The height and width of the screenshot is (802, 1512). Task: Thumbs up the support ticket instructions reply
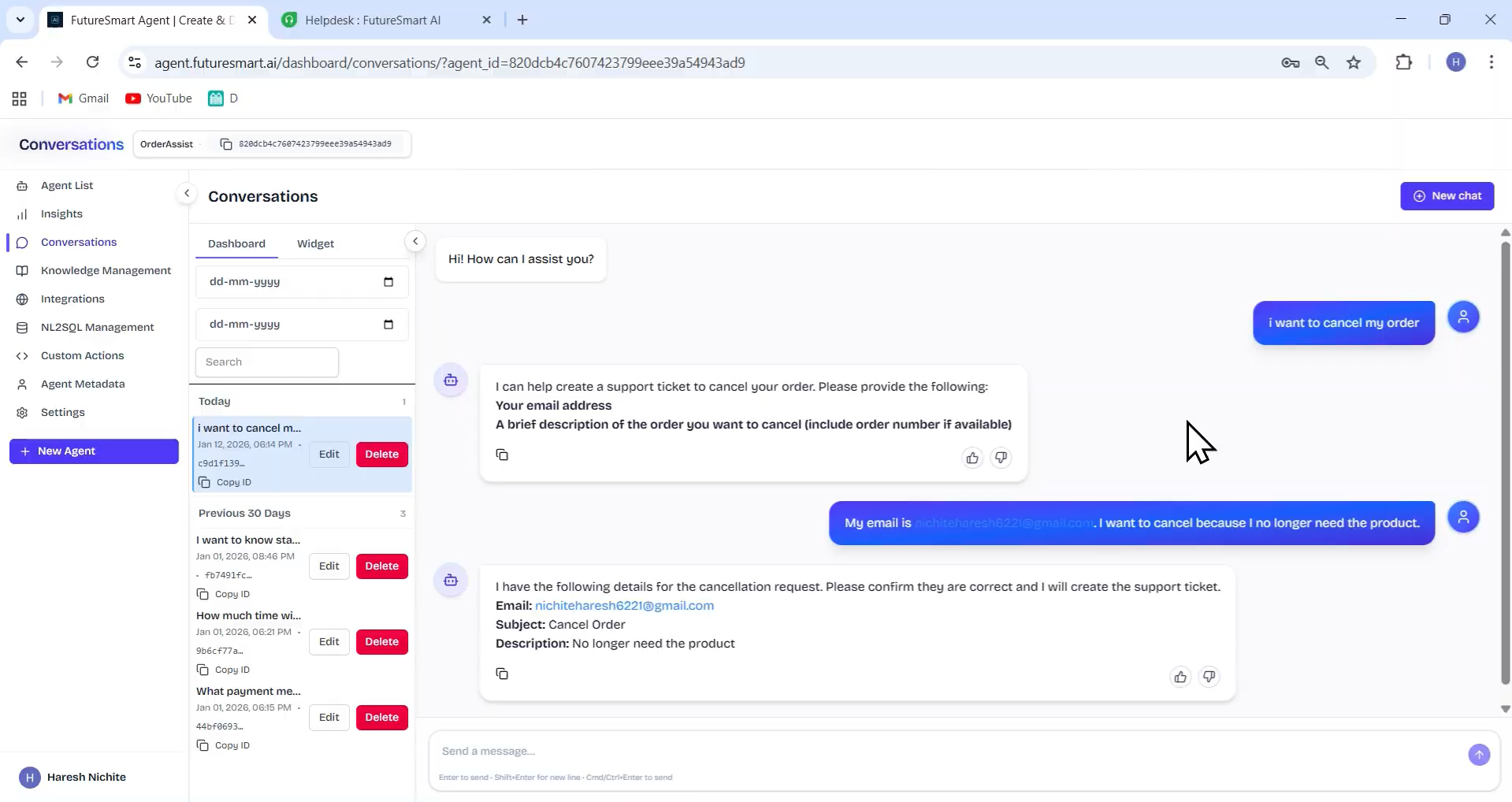click(x=972, y=458)
